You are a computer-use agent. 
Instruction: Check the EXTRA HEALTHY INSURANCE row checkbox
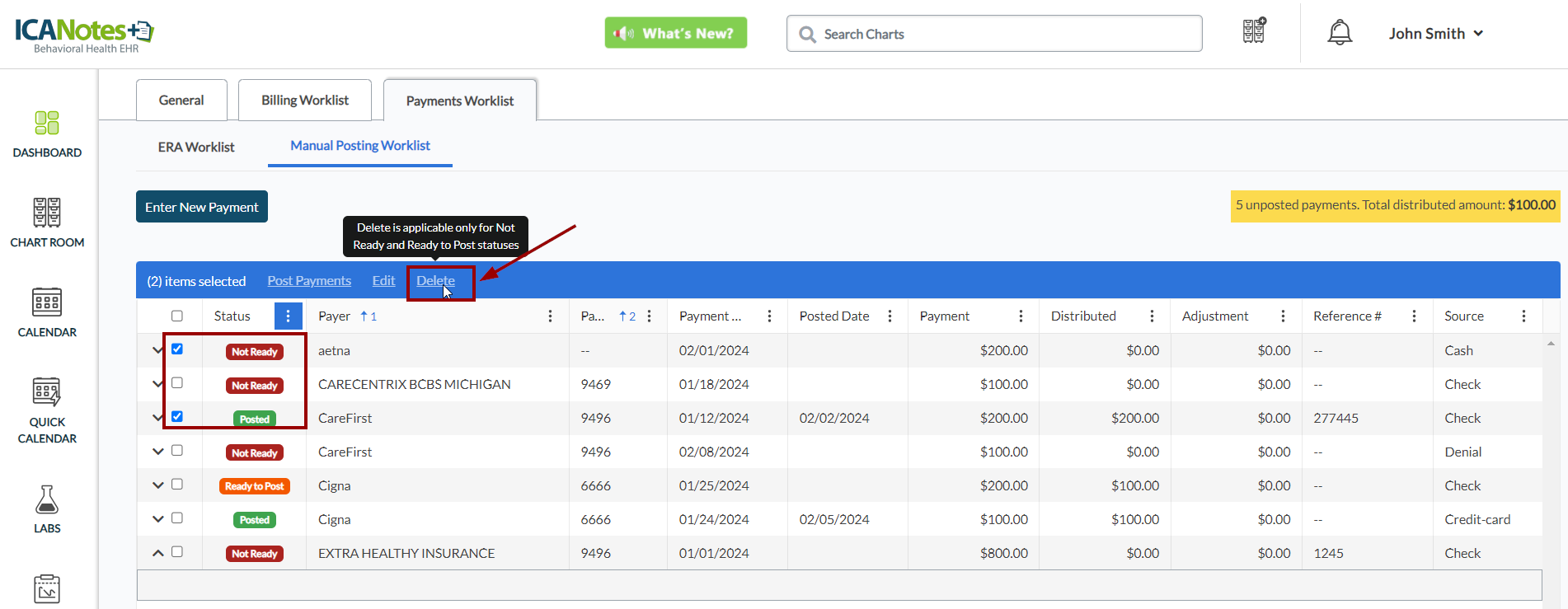click(177, 552)
